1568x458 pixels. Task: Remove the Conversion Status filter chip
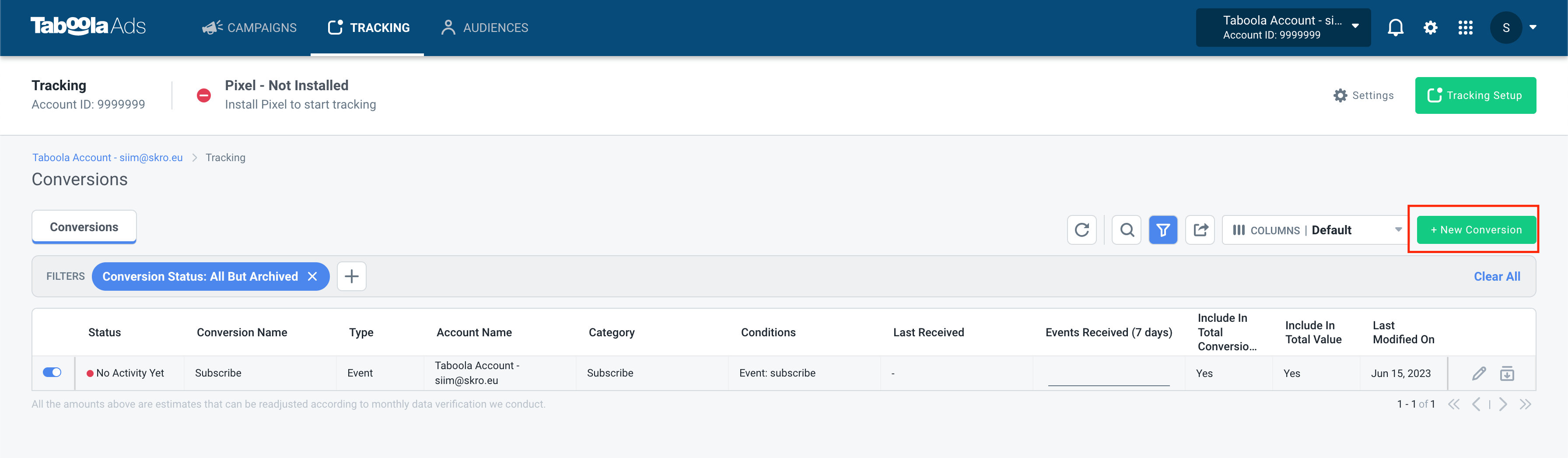coord(312,276)
